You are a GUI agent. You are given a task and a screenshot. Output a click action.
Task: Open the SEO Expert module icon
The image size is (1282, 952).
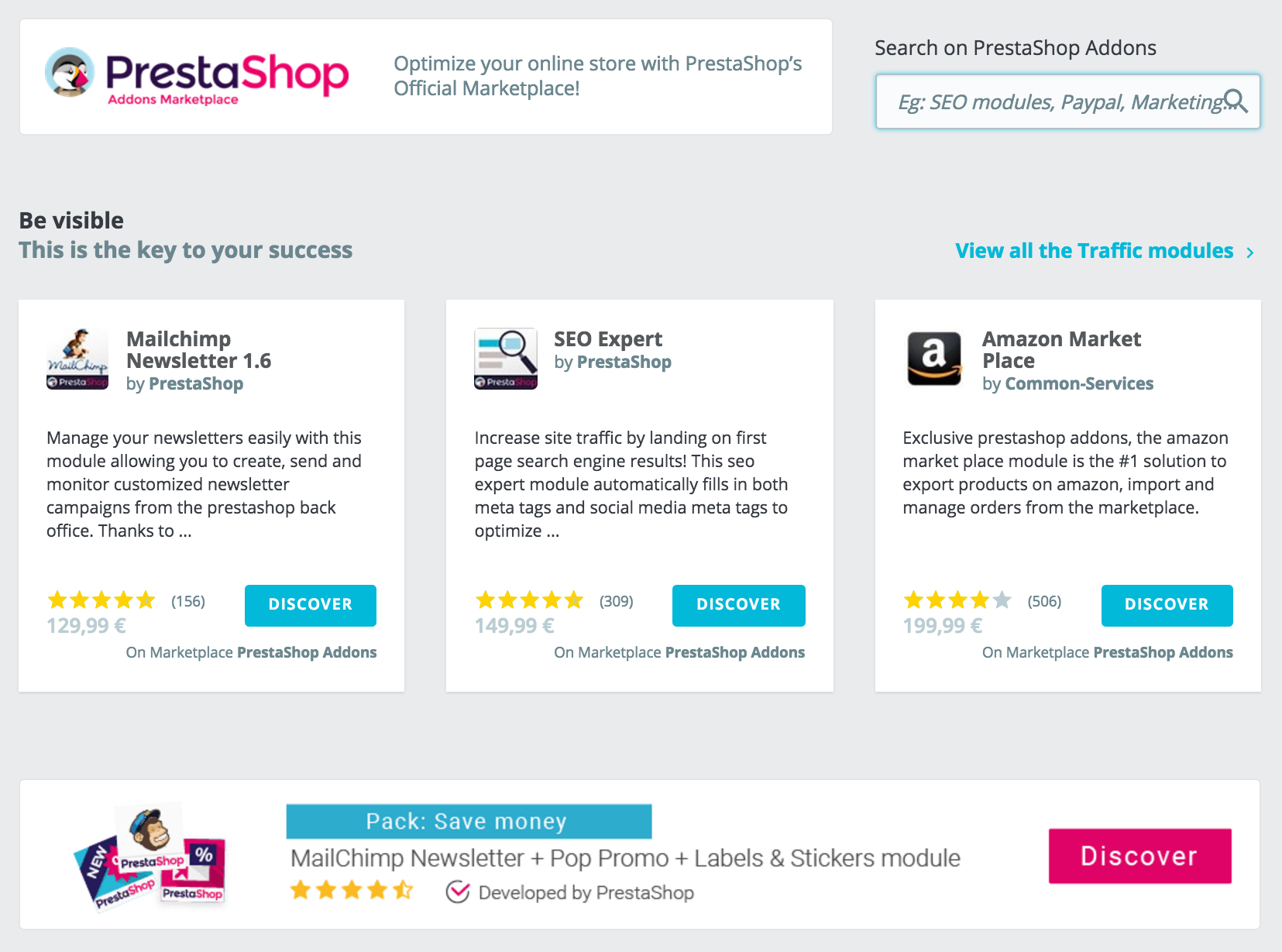click(506, 359)
